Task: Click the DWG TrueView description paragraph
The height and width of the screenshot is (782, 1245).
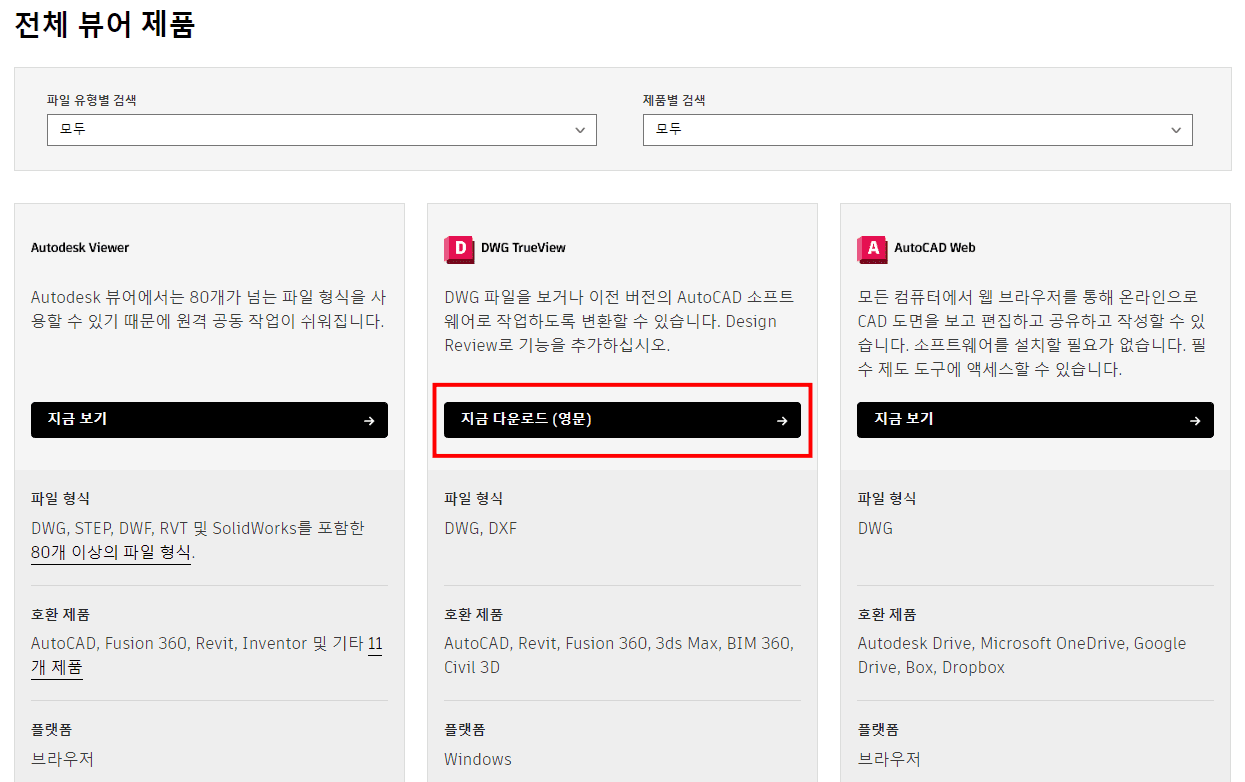Action: click(x=620, y=321)
